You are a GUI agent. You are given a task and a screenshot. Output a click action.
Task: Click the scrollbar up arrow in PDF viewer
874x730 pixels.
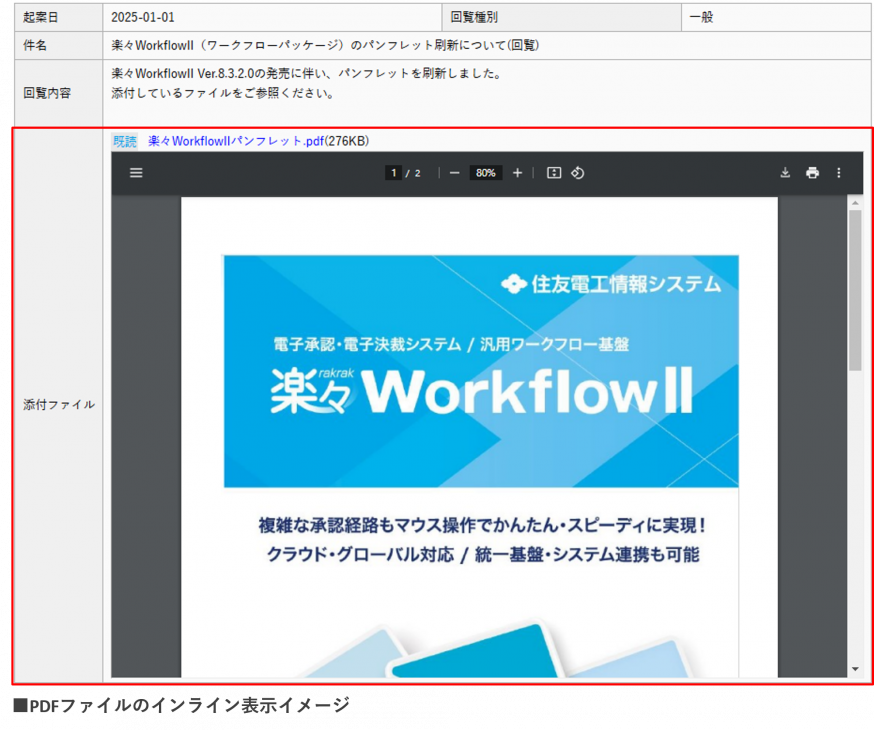(x=855, y=203)
